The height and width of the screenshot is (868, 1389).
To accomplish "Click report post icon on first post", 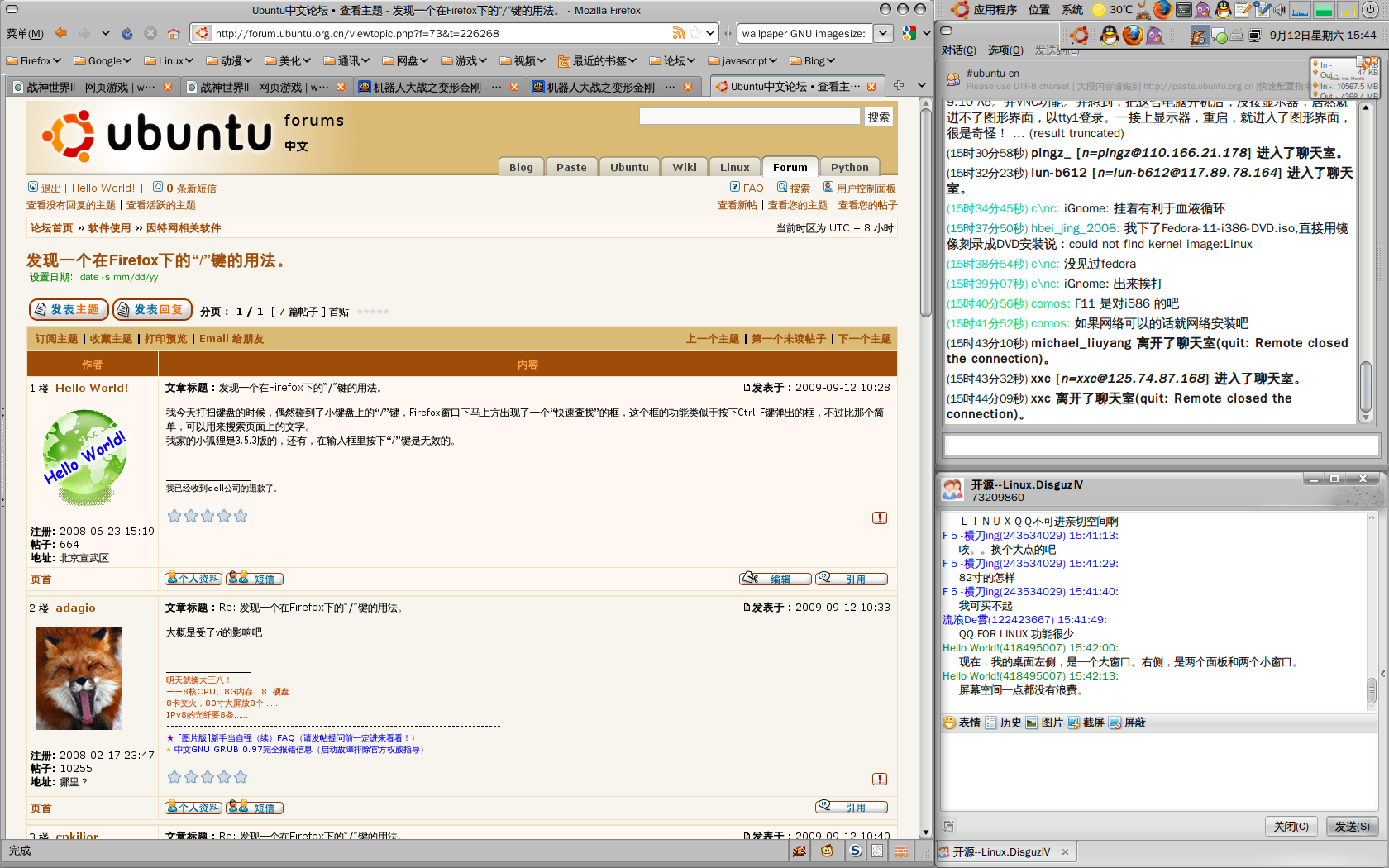I will click(880, 517).
